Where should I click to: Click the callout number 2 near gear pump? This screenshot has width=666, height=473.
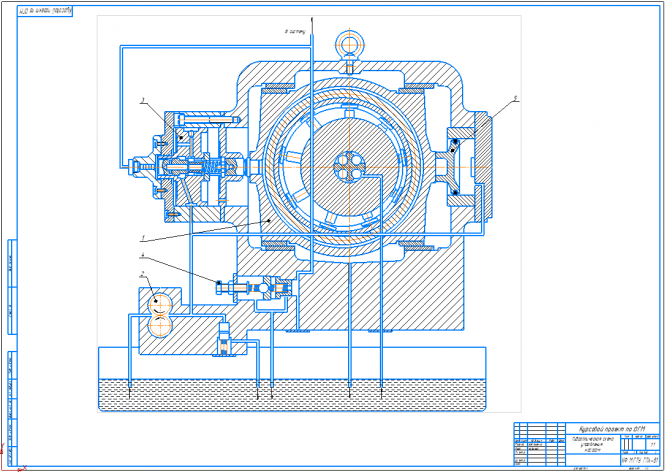pos(144,274)
